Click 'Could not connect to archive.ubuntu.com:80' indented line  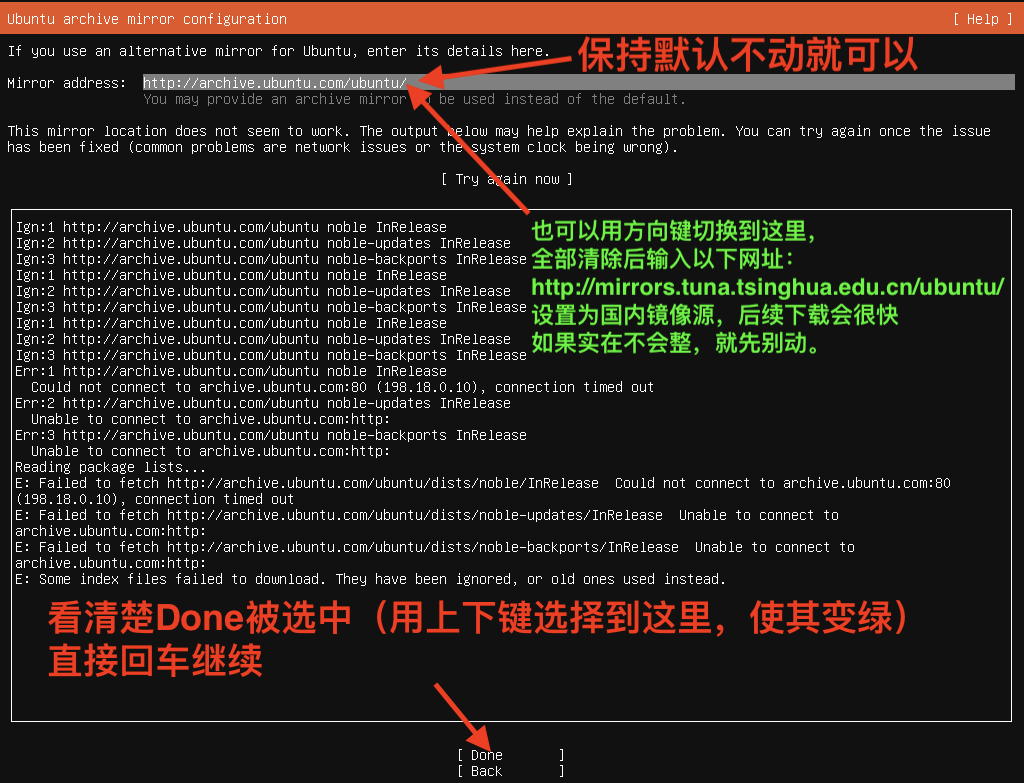point(342,387)
